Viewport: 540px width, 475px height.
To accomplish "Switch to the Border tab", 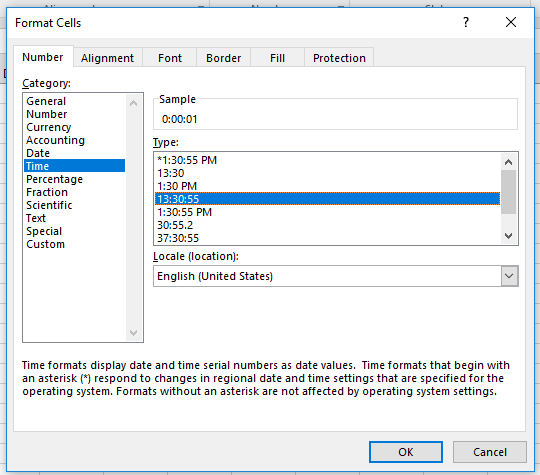I will click(224, 58).
